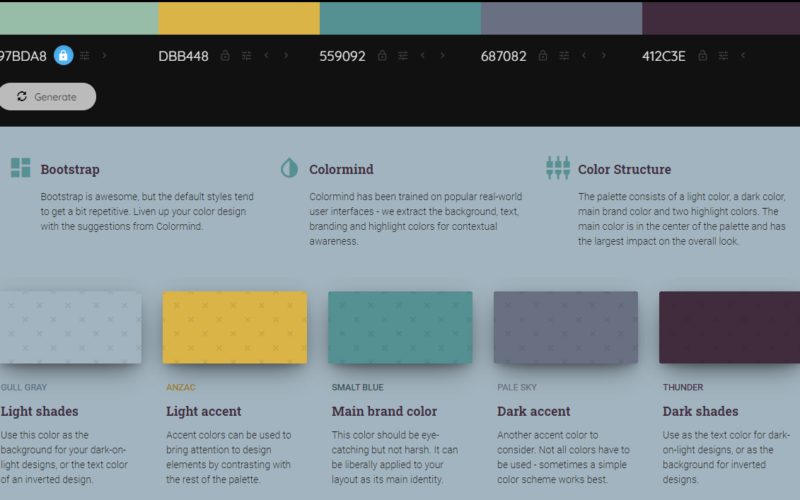Lock the 559092 color
Viewport: 800px width, 500px height.
click(382, 55)
